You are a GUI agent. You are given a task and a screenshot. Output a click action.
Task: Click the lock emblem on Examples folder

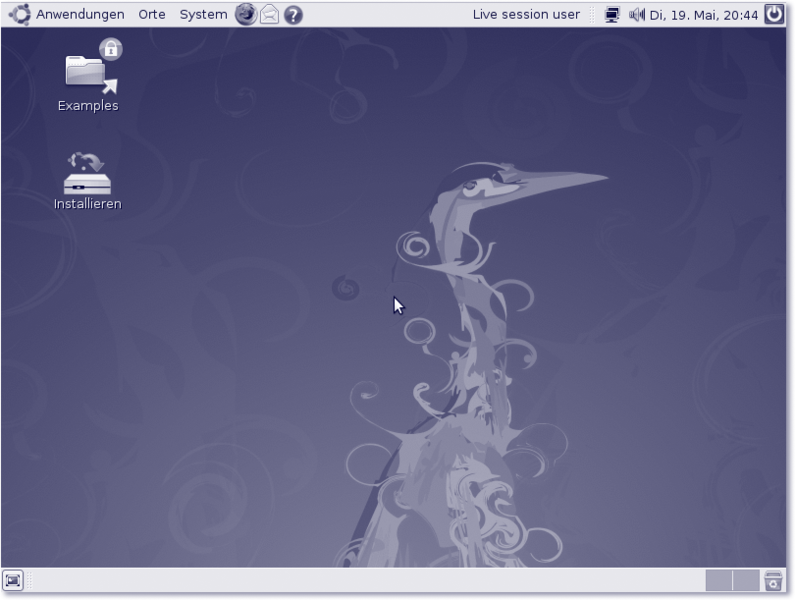click(110, 48)
